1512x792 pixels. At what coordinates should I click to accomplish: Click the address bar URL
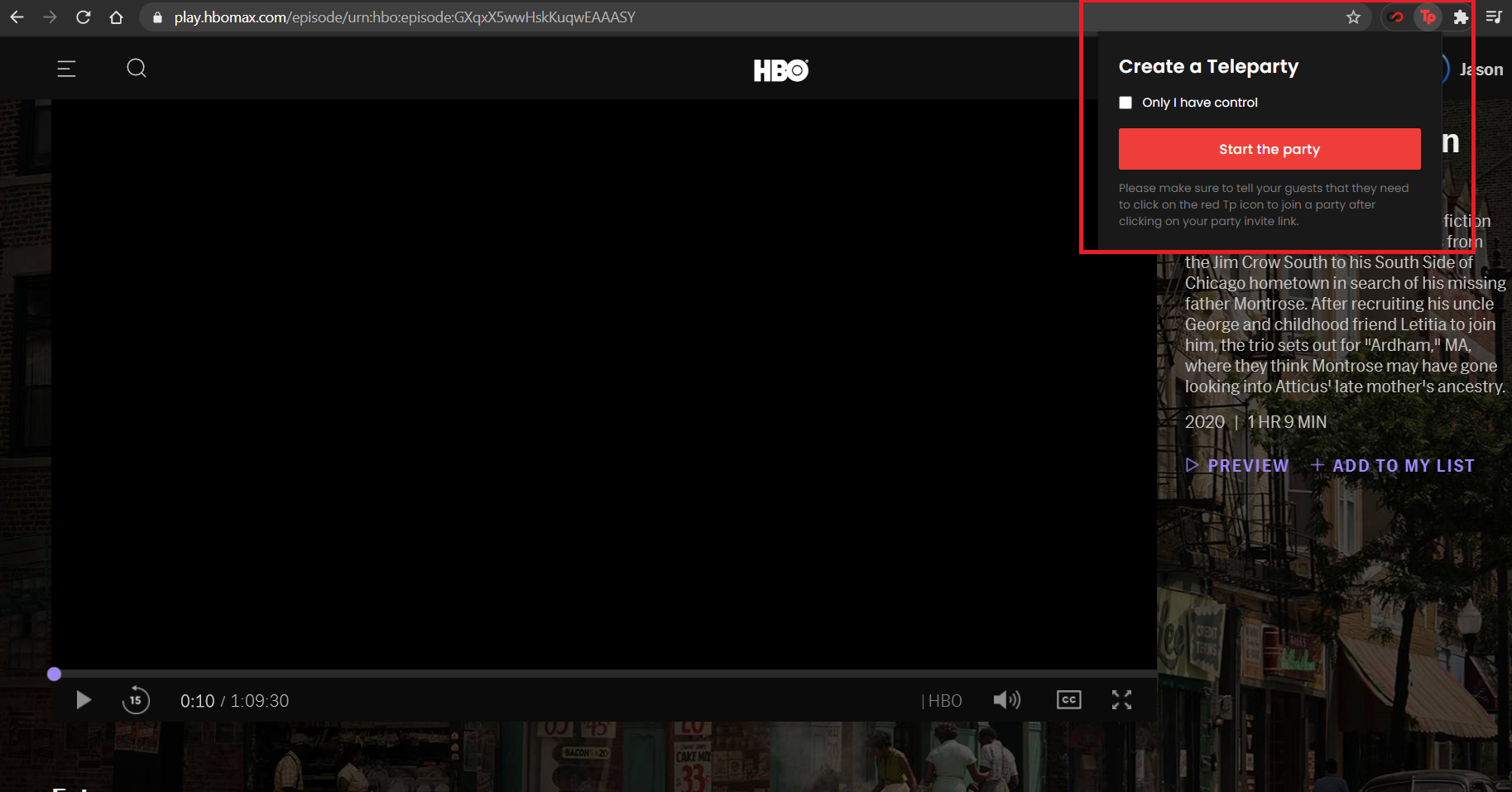(405, 17)
